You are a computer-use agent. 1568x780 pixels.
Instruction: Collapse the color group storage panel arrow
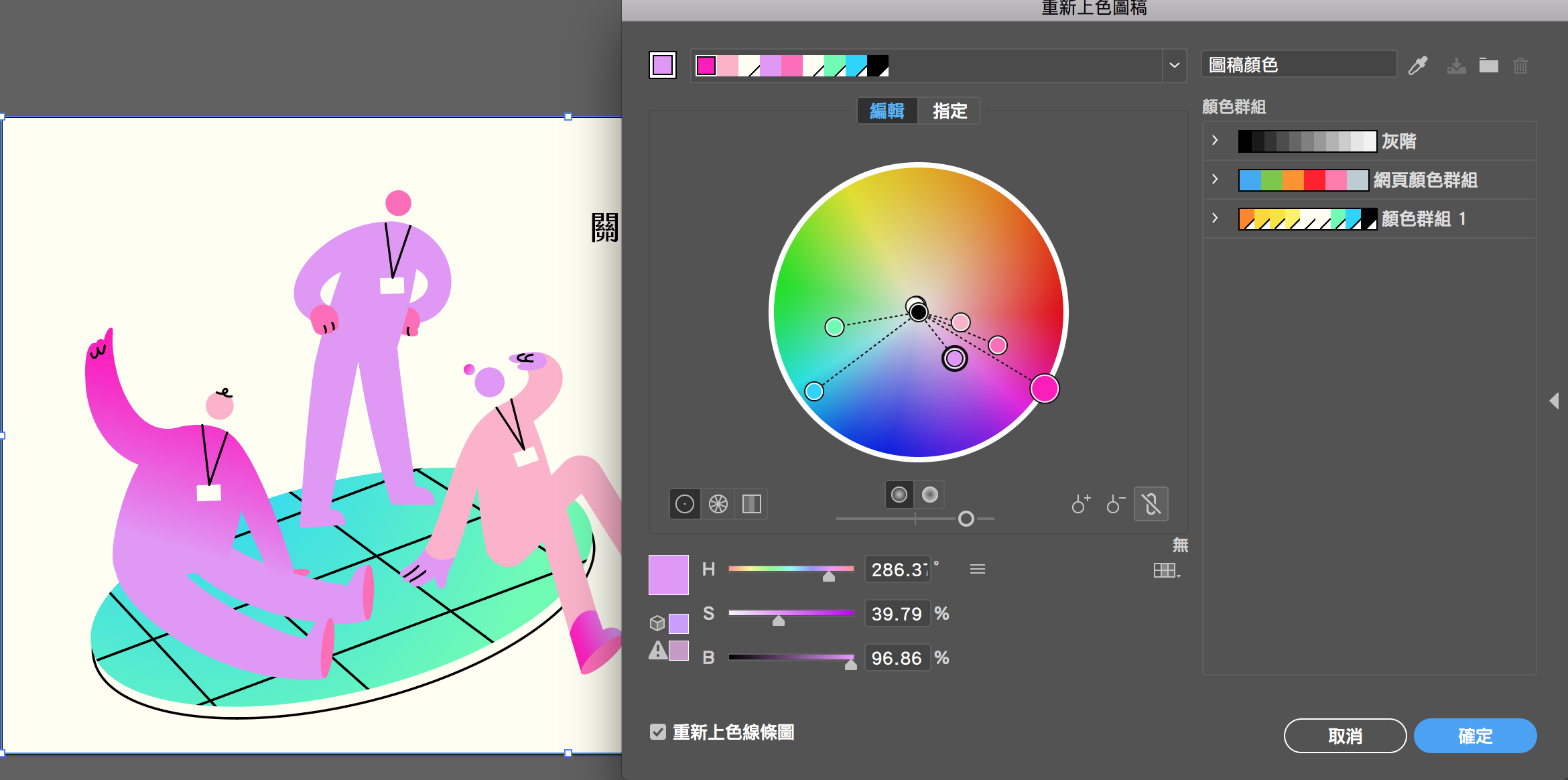pyautogui.click(x=1554, y=401)
